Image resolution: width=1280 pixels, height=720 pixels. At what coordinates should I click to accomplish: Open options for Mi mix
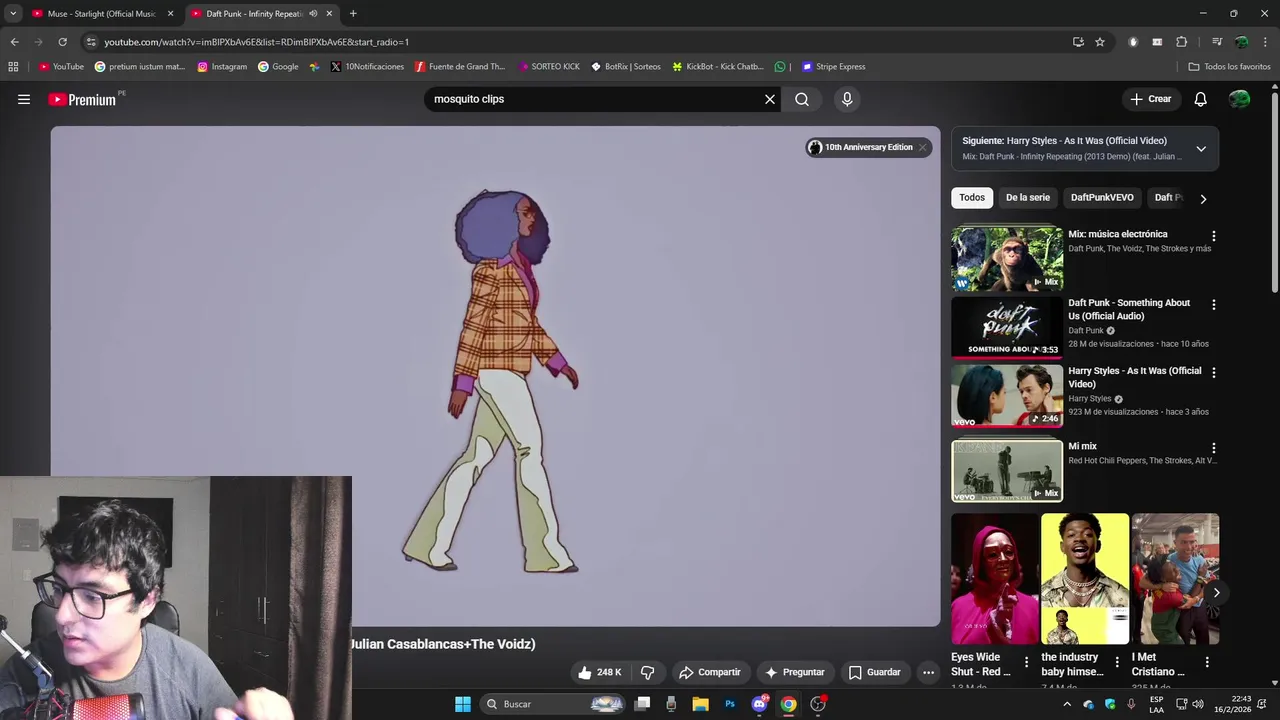coord(1214,449)
